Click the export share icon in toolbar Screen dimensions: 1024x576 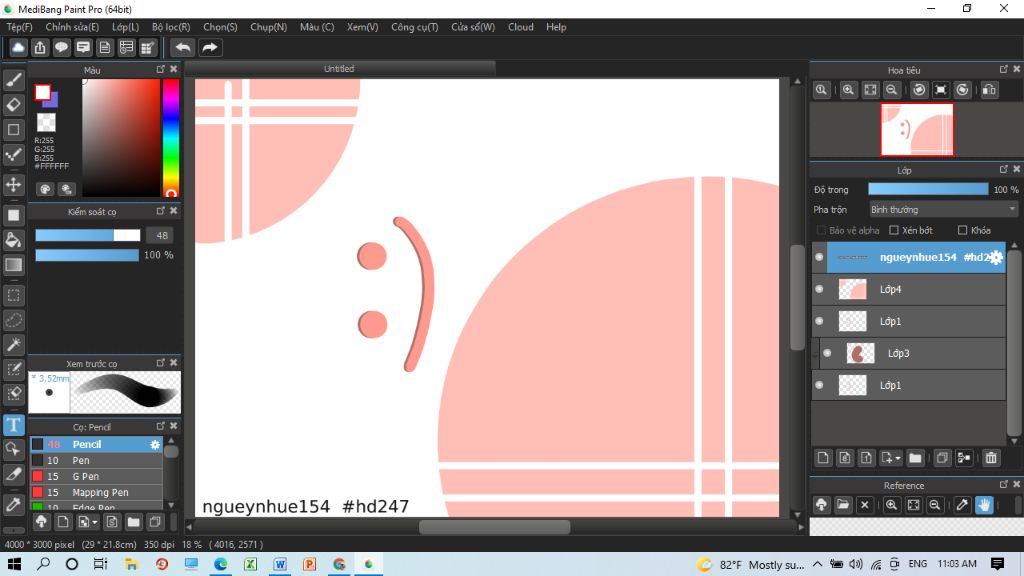tap(40, 48)
